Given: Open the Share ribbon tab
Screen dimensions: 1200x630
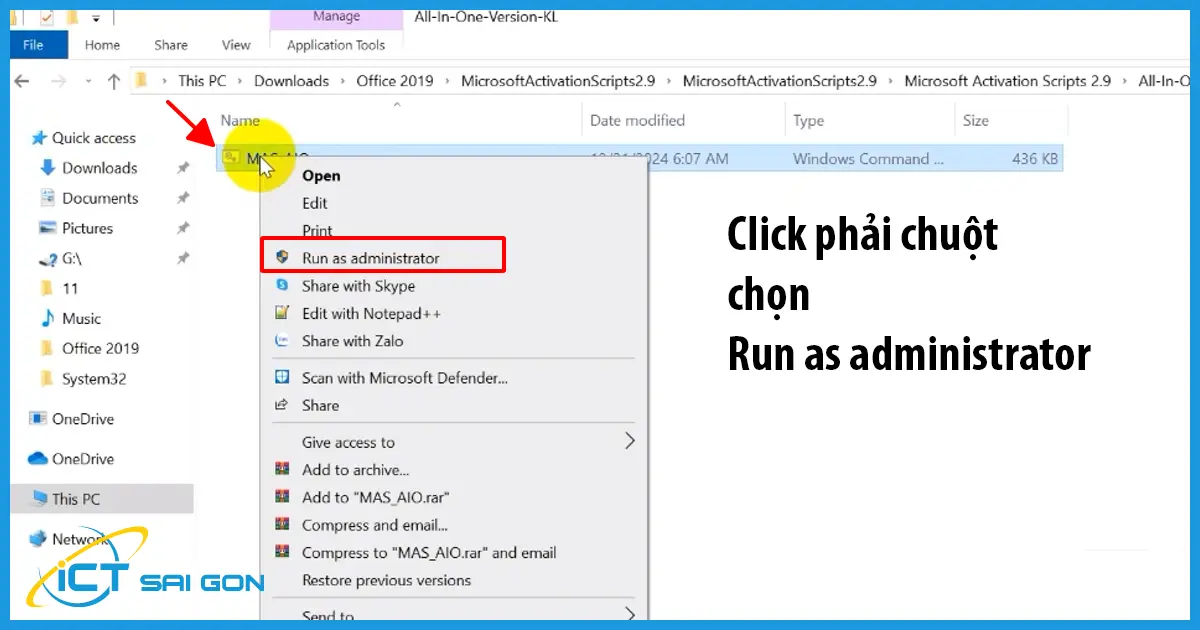Looking at the screenshot, I should coord(171,44).
